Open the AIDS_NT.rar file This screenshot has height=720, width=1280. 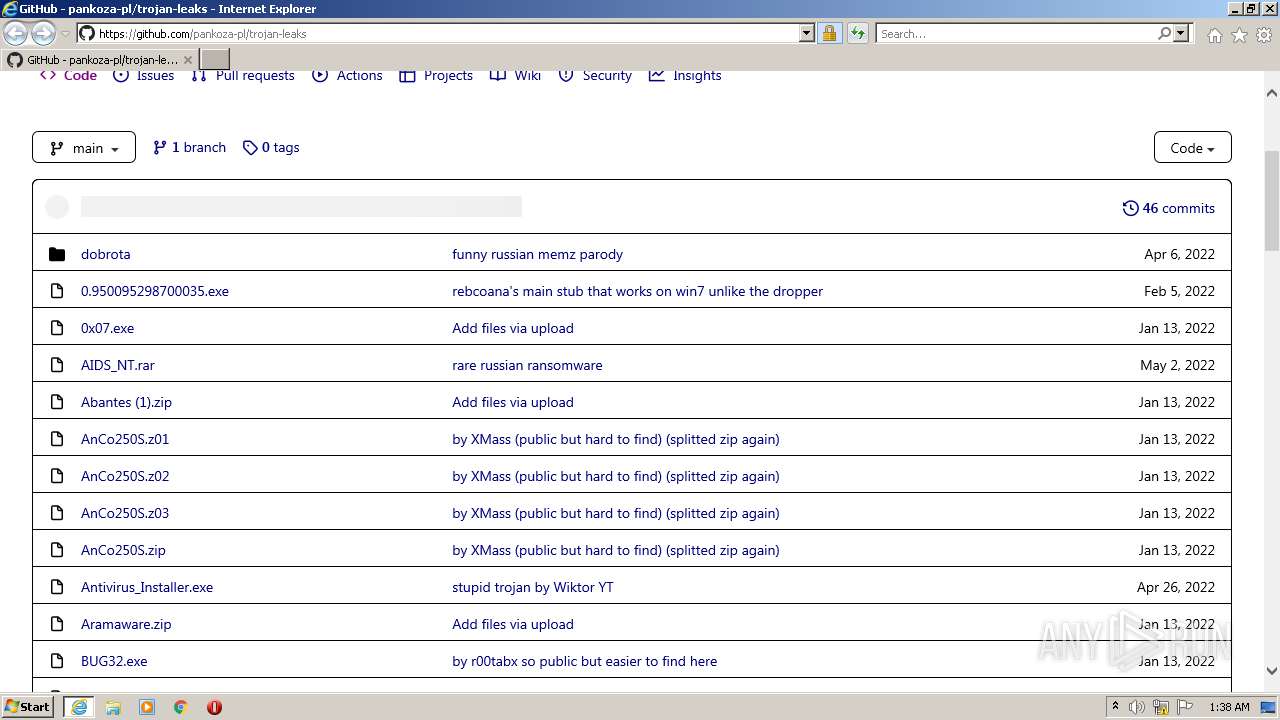(x=118, y=365)
